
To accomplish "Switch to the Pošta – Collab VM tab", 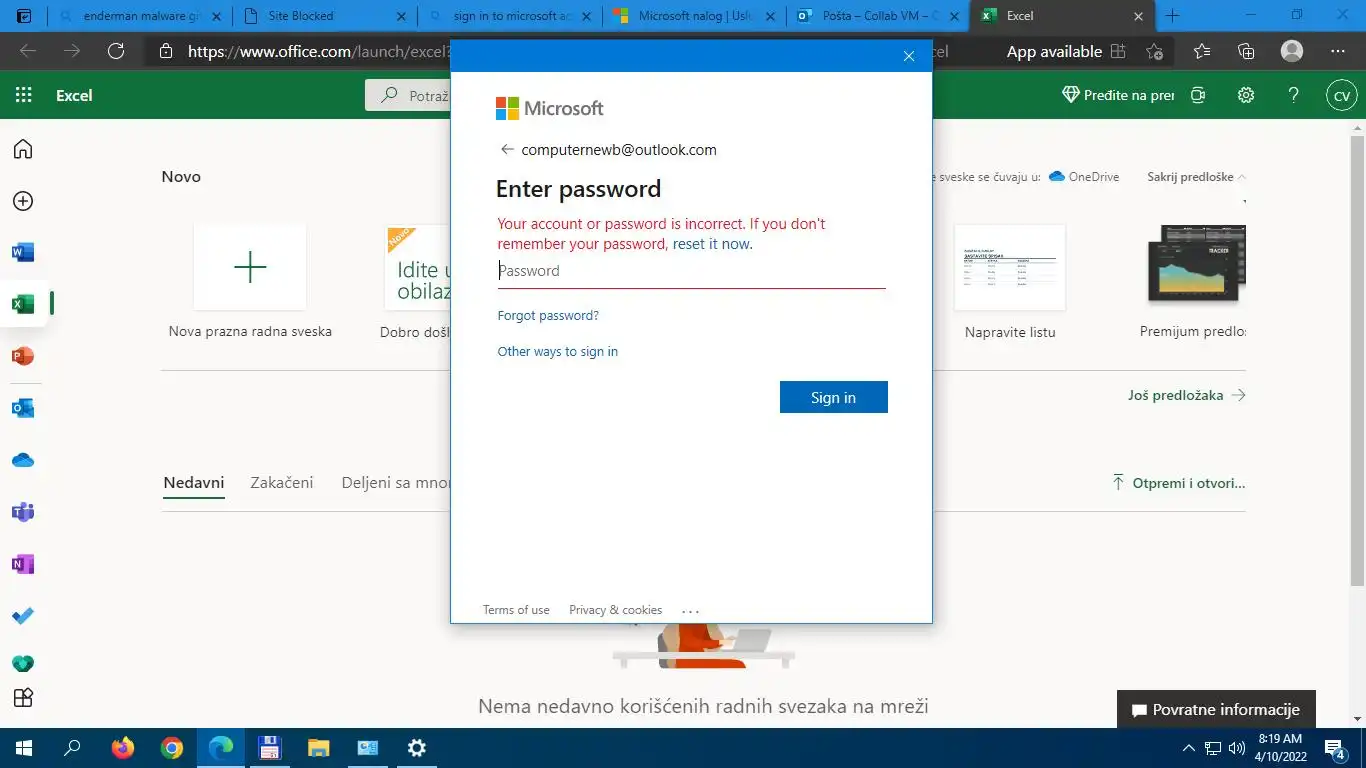I will click(877, 16).
